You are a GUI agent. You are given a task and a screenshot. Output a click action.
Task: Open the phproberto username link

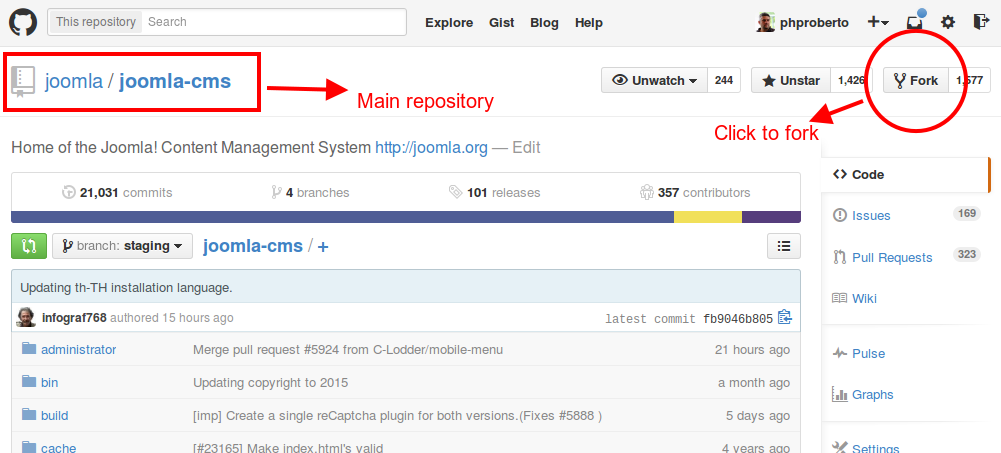[814, 23]
